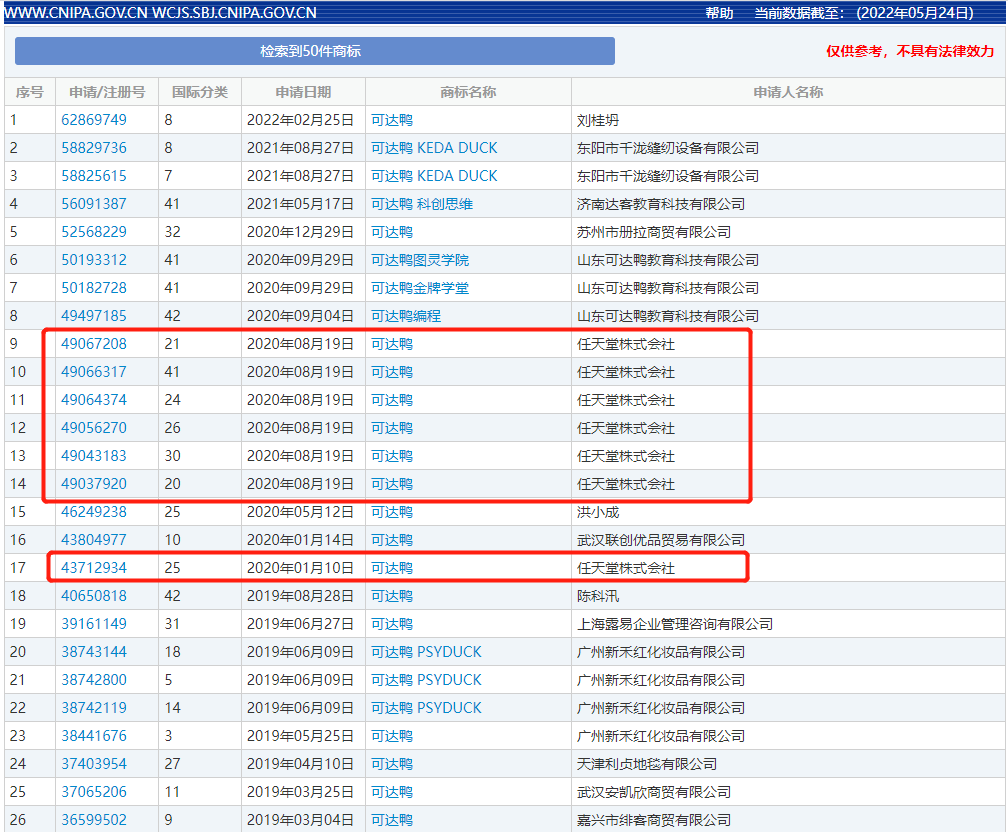Open trademark 可达鸭图灵学院

point(420,260)
